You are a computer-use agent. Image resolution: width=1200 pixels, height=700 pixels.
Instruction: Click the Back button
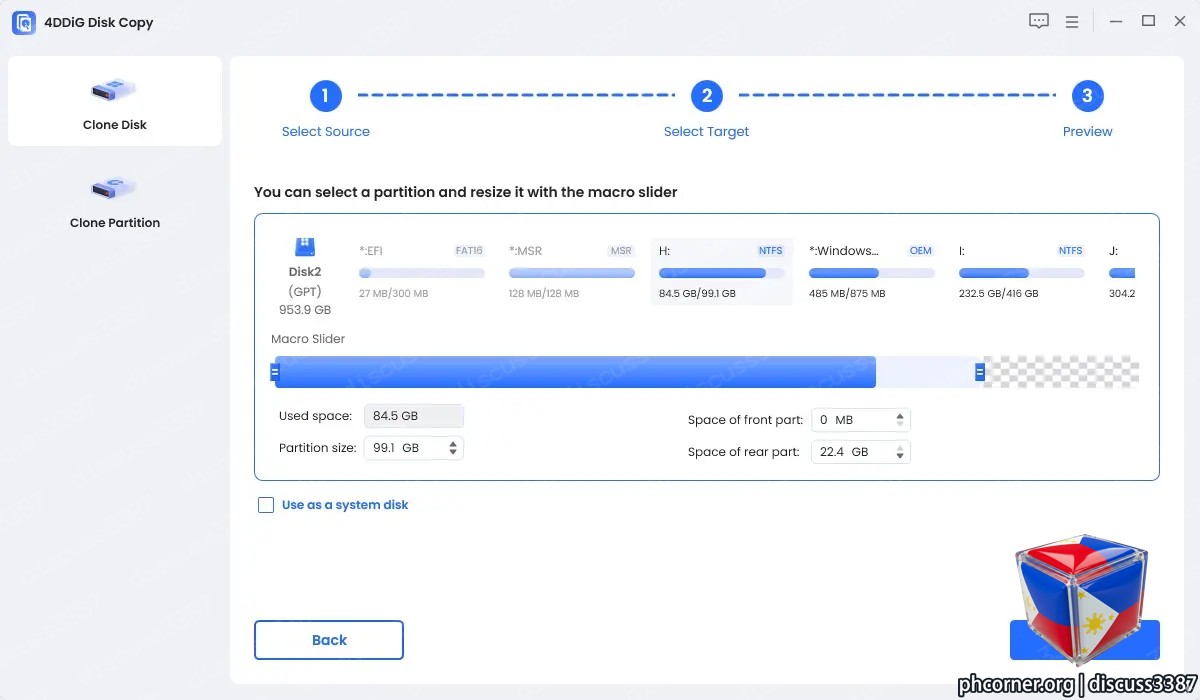(329, 640)
